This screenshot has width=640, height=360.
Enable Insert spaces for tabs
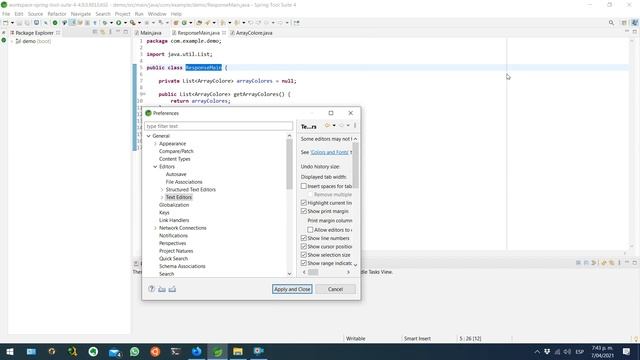(x=304, y=186)
